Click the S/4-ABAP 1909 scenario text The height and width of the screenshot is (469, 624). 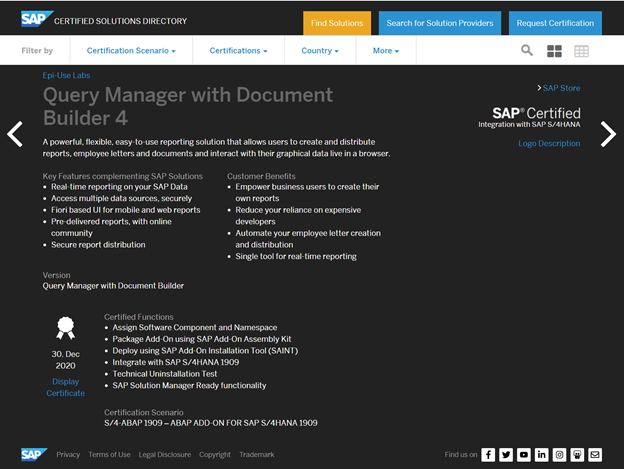tap(211, 423)
